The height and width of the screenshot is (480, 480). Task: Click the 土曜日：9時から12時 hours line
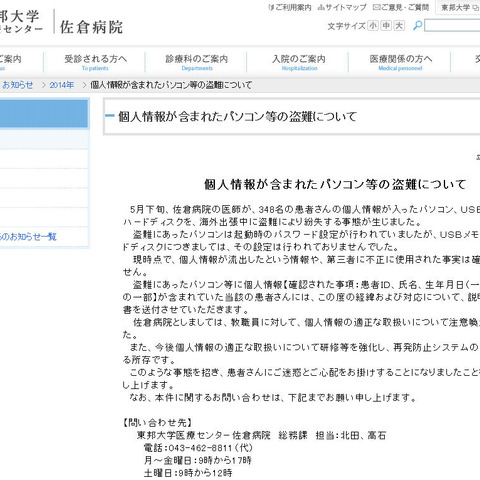pyautogui.click(x=188, y=473)
